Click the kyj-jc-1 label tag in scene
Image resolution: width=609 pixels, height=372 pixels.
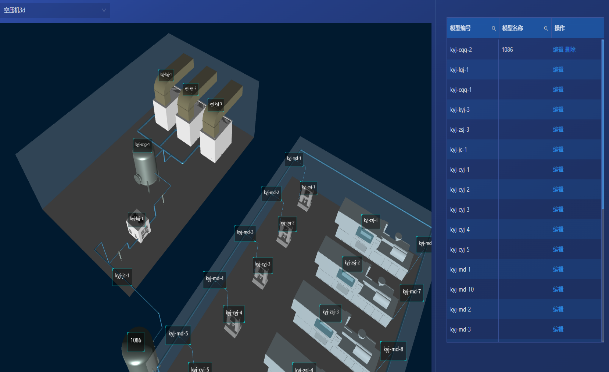coord(122,276)
